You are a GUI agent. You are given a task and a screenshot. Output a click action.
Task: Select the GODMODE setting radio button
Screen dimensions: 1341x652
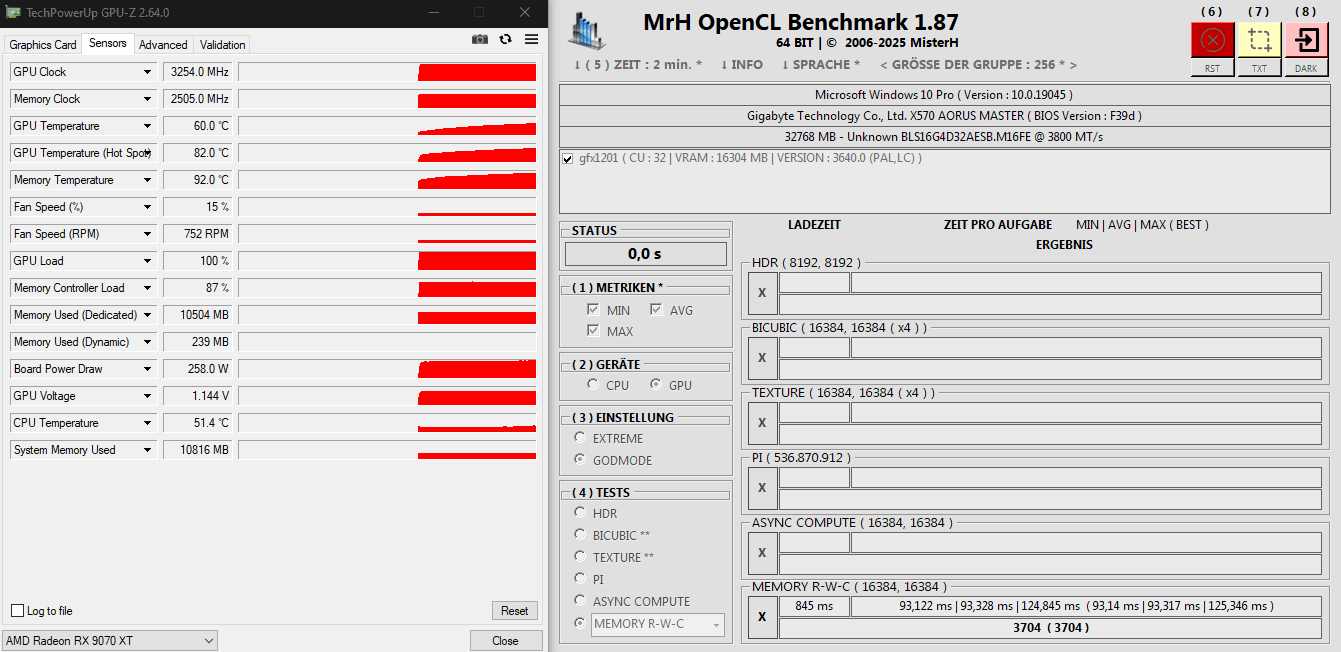pyautogui.click(x=580, y=459)
